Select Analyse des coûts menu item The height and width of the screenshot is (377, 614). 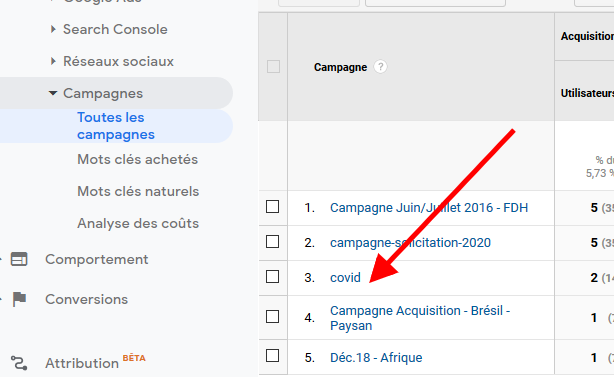pyautogui.click(x=138, y=224)
